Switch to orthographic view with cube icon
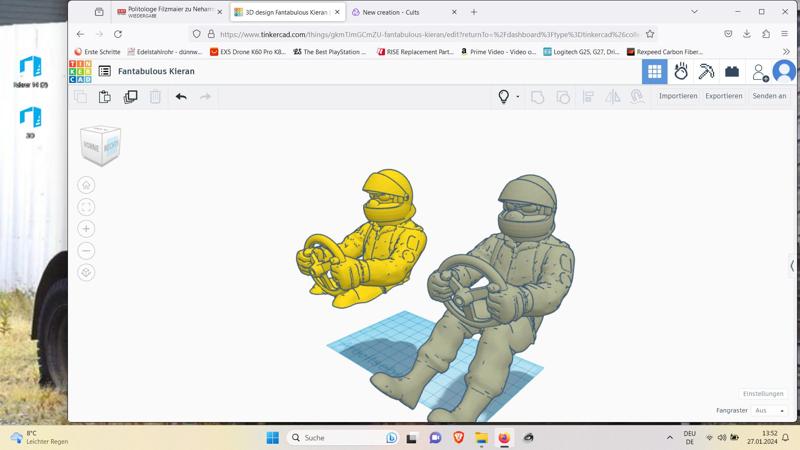 [x=86, y=272]
